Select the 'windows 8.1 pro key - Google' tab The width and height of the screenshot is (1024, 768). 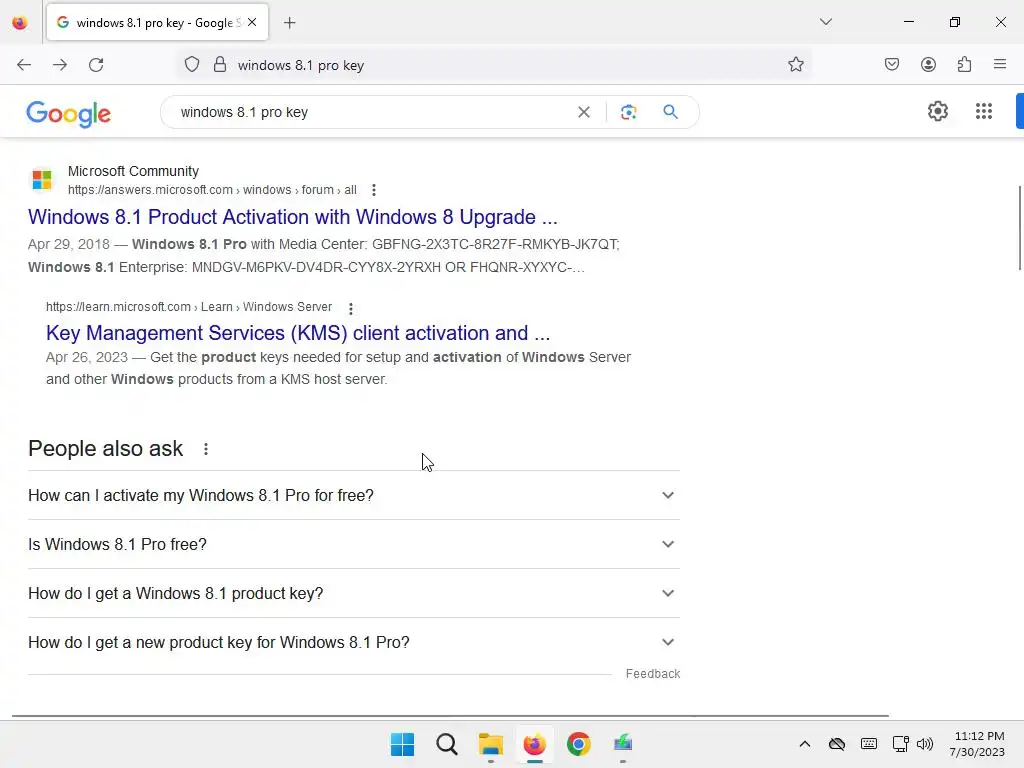click(x=157, y=23)
